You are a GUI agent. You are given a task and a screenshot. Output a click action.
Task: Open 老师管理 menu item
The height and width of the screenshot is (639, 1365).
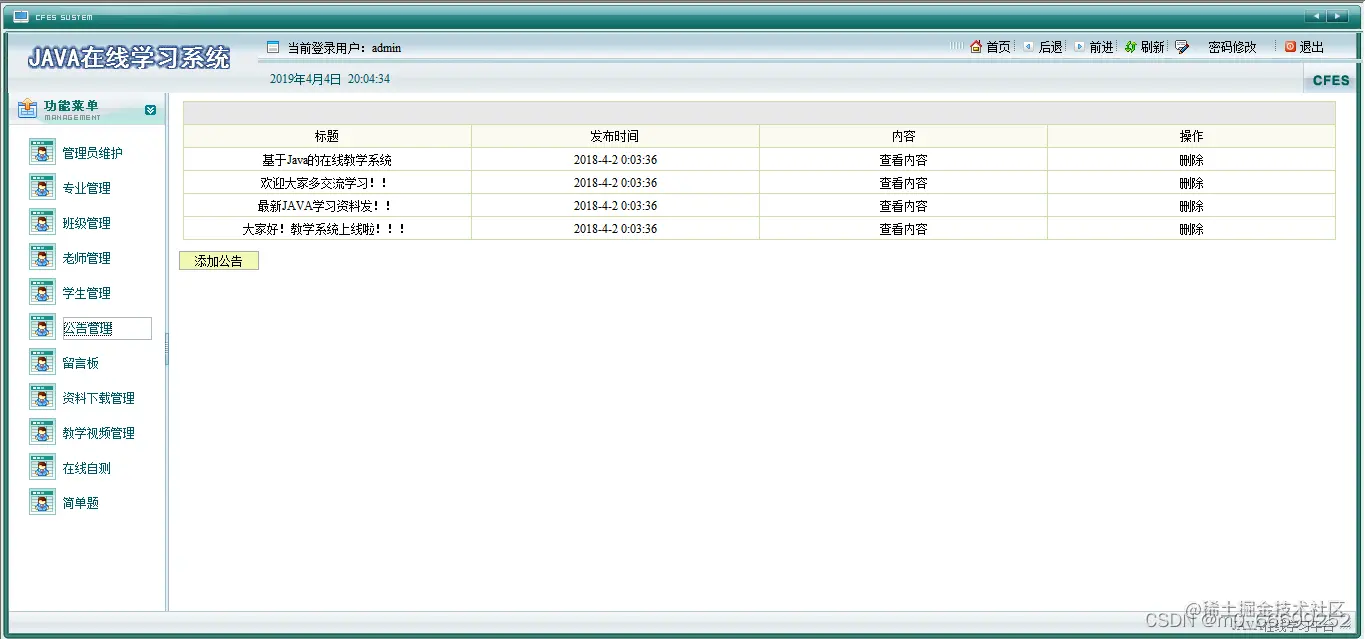click(x=87, y=258)
